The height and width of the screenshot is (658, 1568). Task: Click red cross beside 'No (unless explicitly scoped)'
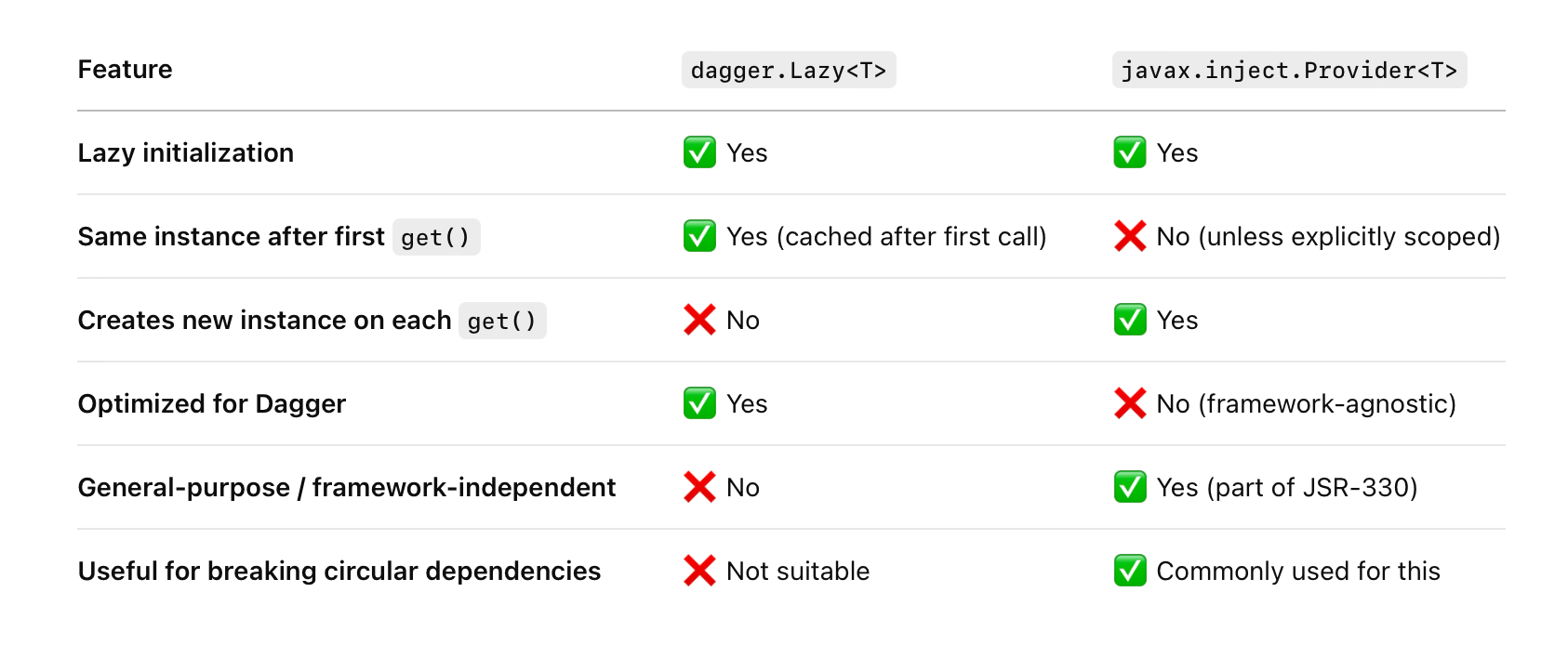(1130, 236)
